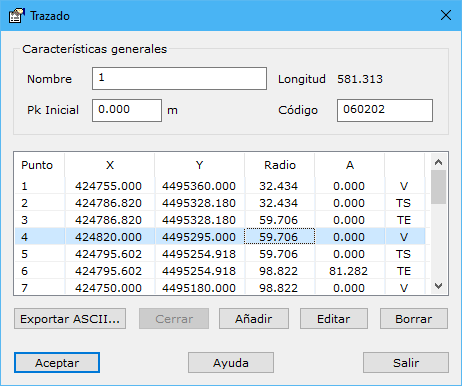This screenshot has height=386, width=462.
Task: Click X value 424786.820 in row 2
Action: pos(108,203)
